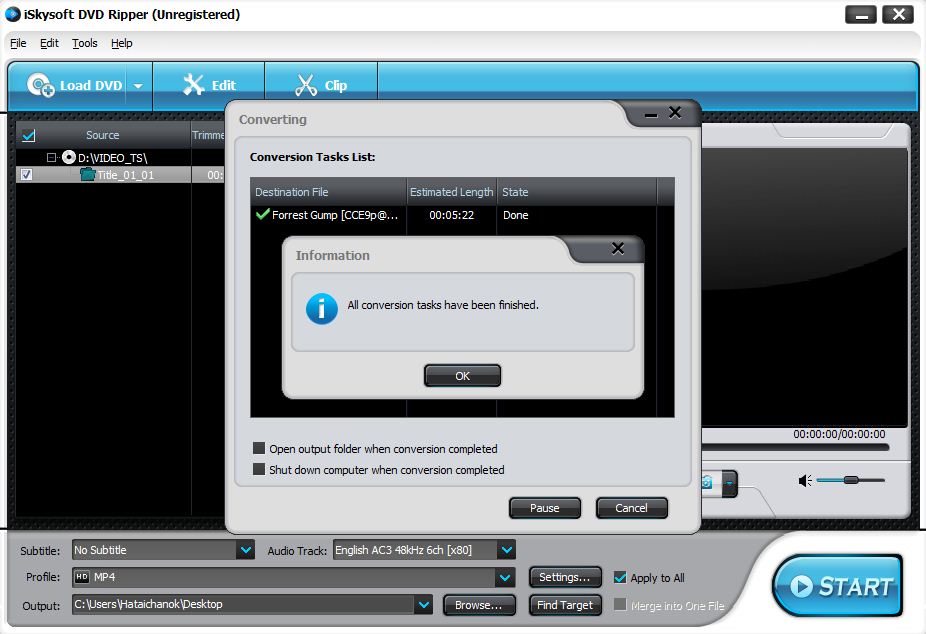Screen dimensions: 926x634
Task: Uncheck the Title_01_01 checkbox
Action: [27, 175]
